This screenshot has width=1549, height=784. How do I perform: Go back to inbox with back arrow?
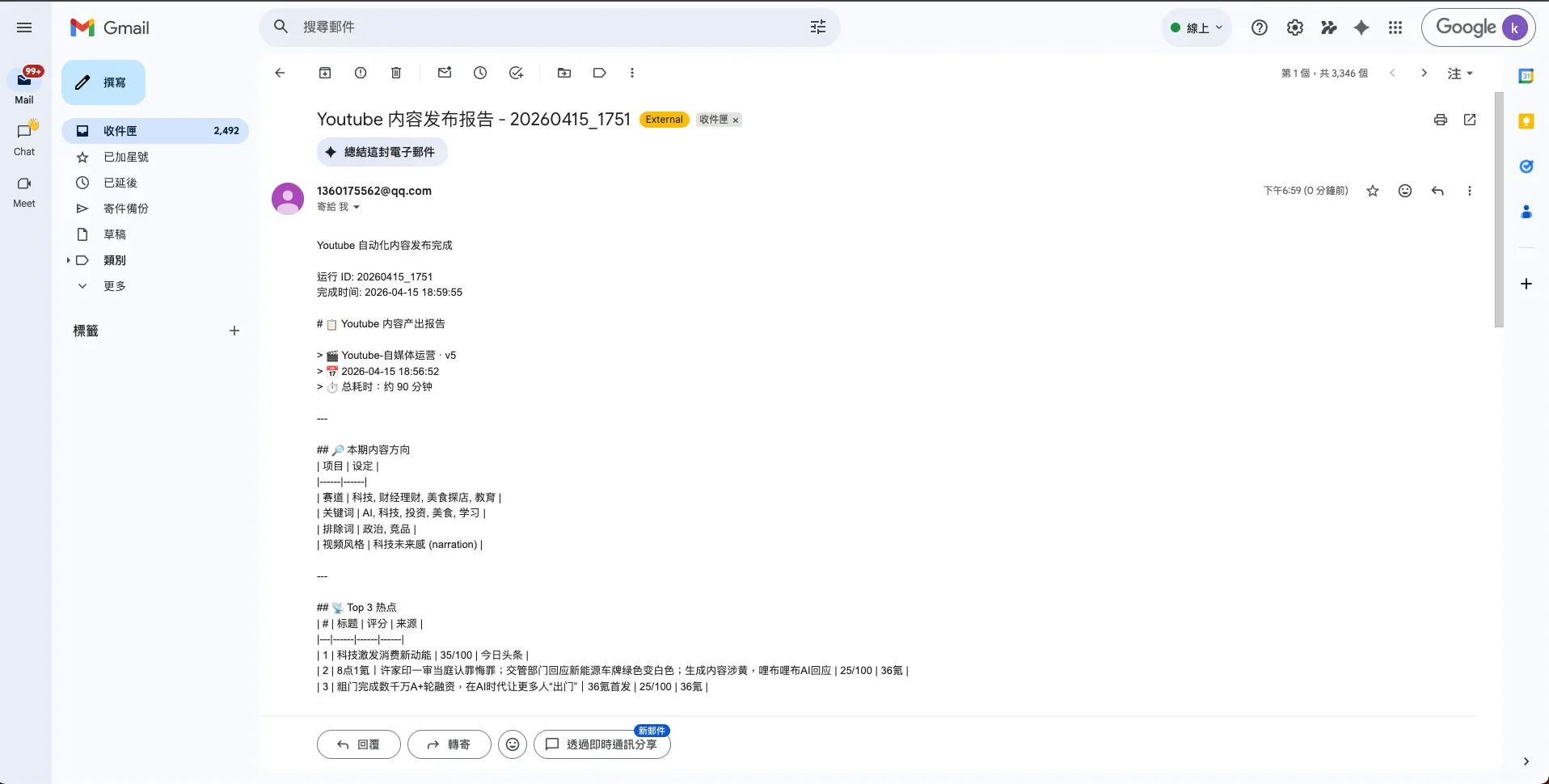[280, 73]
